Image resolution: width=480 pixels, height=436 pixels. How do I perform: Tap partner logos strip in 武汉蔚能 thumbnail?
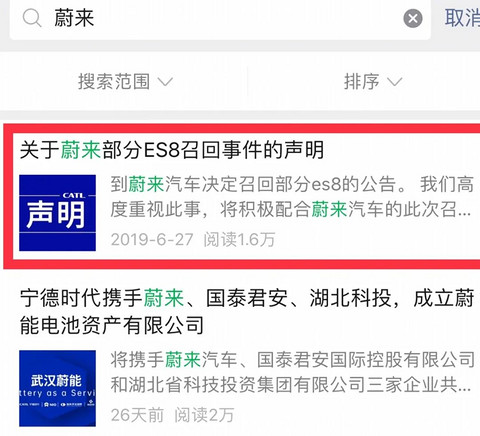pyautogui.click(x=57, y=404)
